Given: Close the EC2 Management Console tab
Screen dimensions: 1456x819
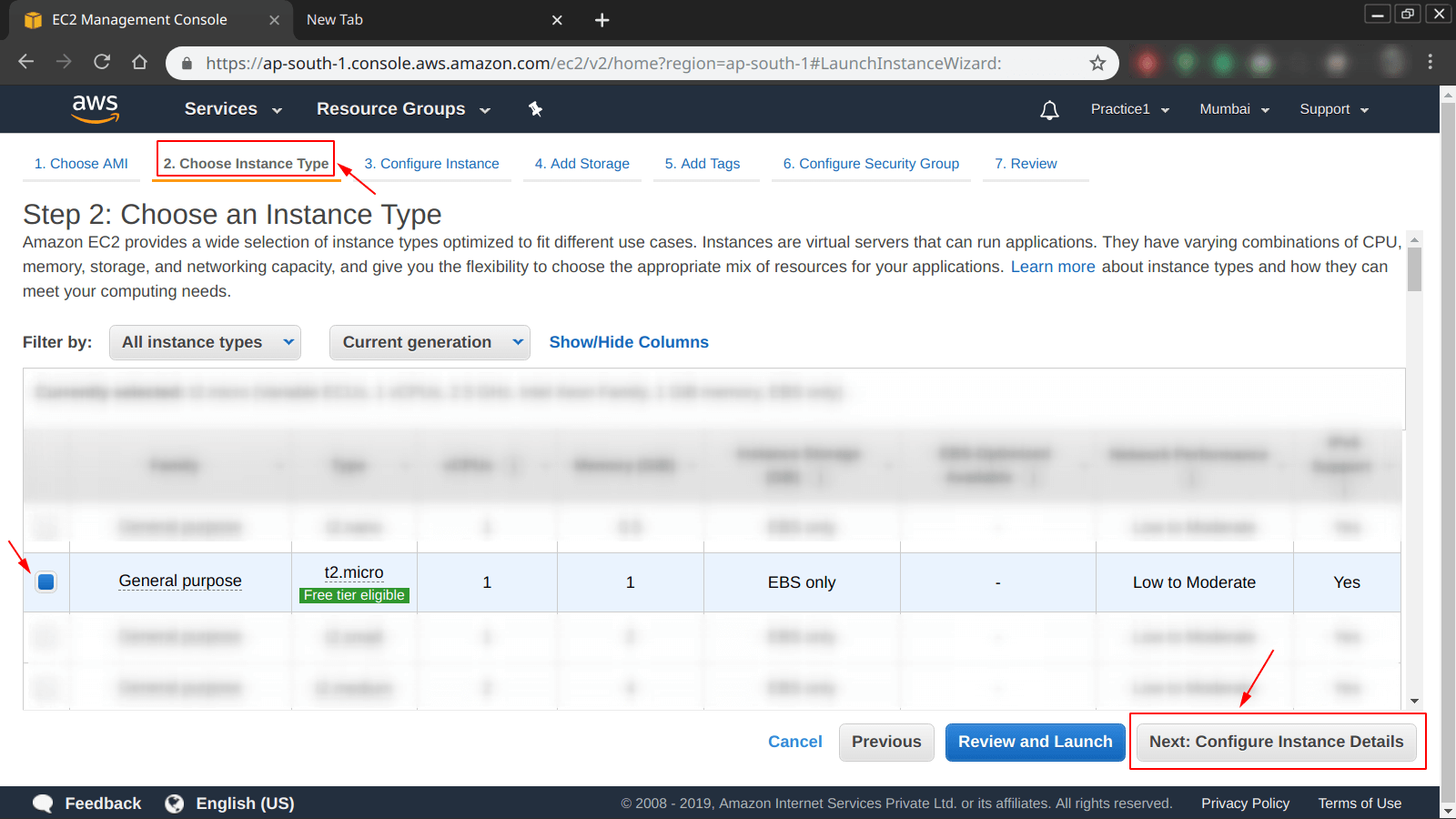Looking at the screenshot, I should [x=274, y=20].
